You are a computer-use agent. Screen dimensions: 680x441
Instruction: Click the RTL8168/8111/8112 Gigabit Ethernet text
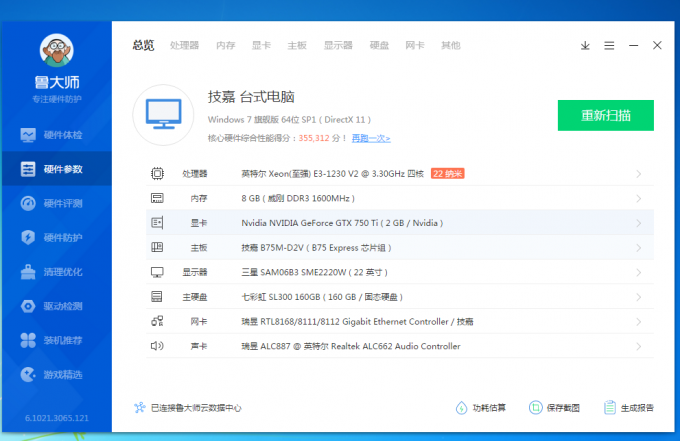[x=357, y=322]
